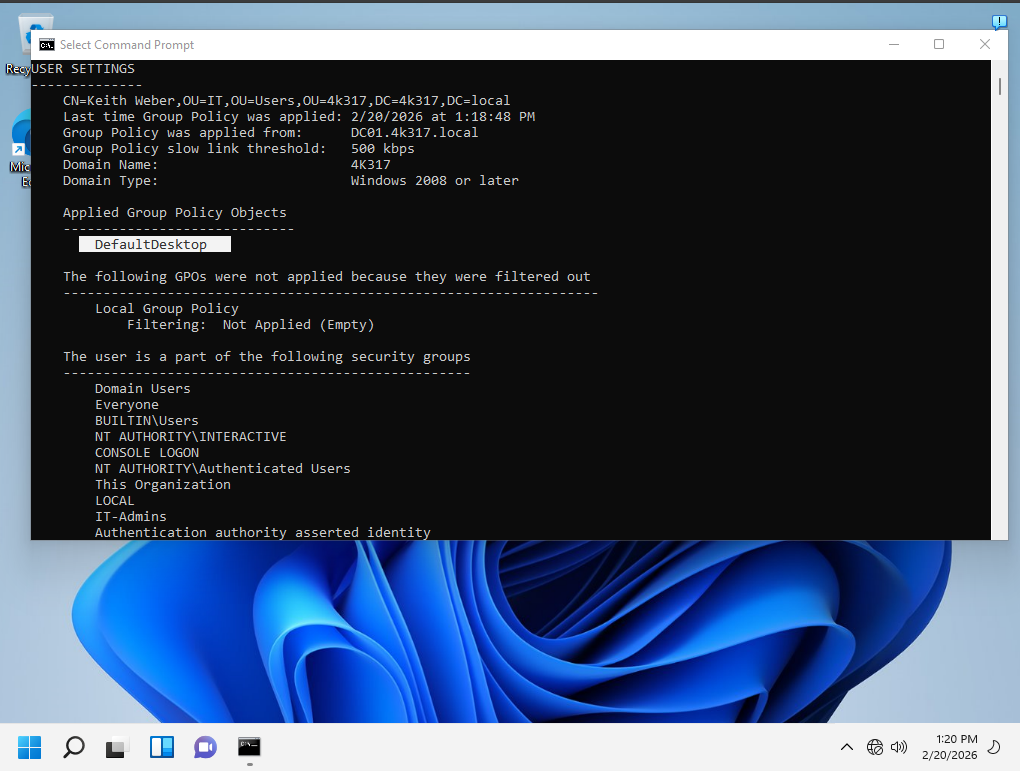Click the console vertical scrollbar thumb
This screenshot has height=771, width=1020.
999,86
